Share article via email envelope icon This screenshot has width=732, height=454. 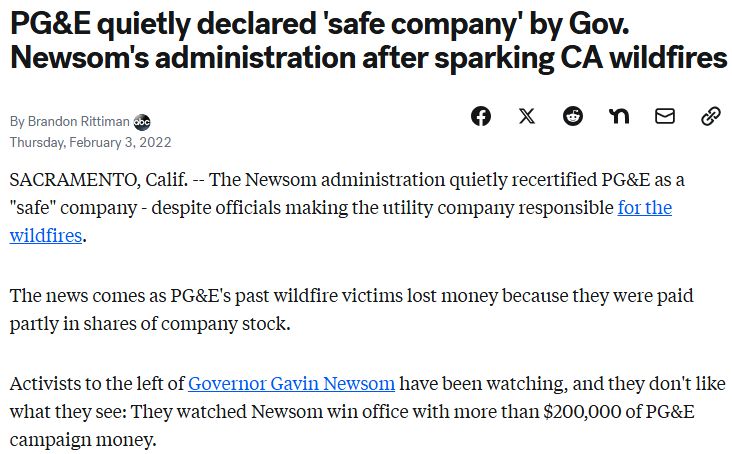(x=665, y=116)
